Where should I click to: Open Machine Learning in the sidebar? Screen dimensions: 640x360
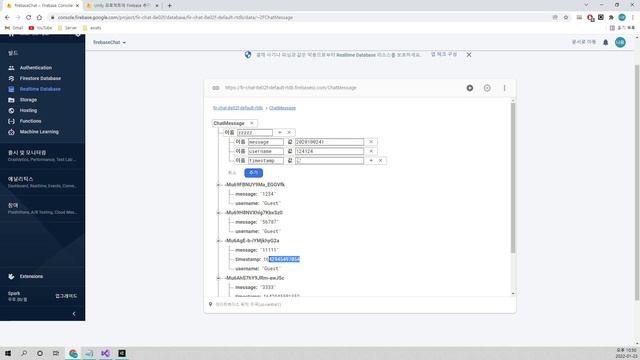pyautogui.click(x=39, y=132)
